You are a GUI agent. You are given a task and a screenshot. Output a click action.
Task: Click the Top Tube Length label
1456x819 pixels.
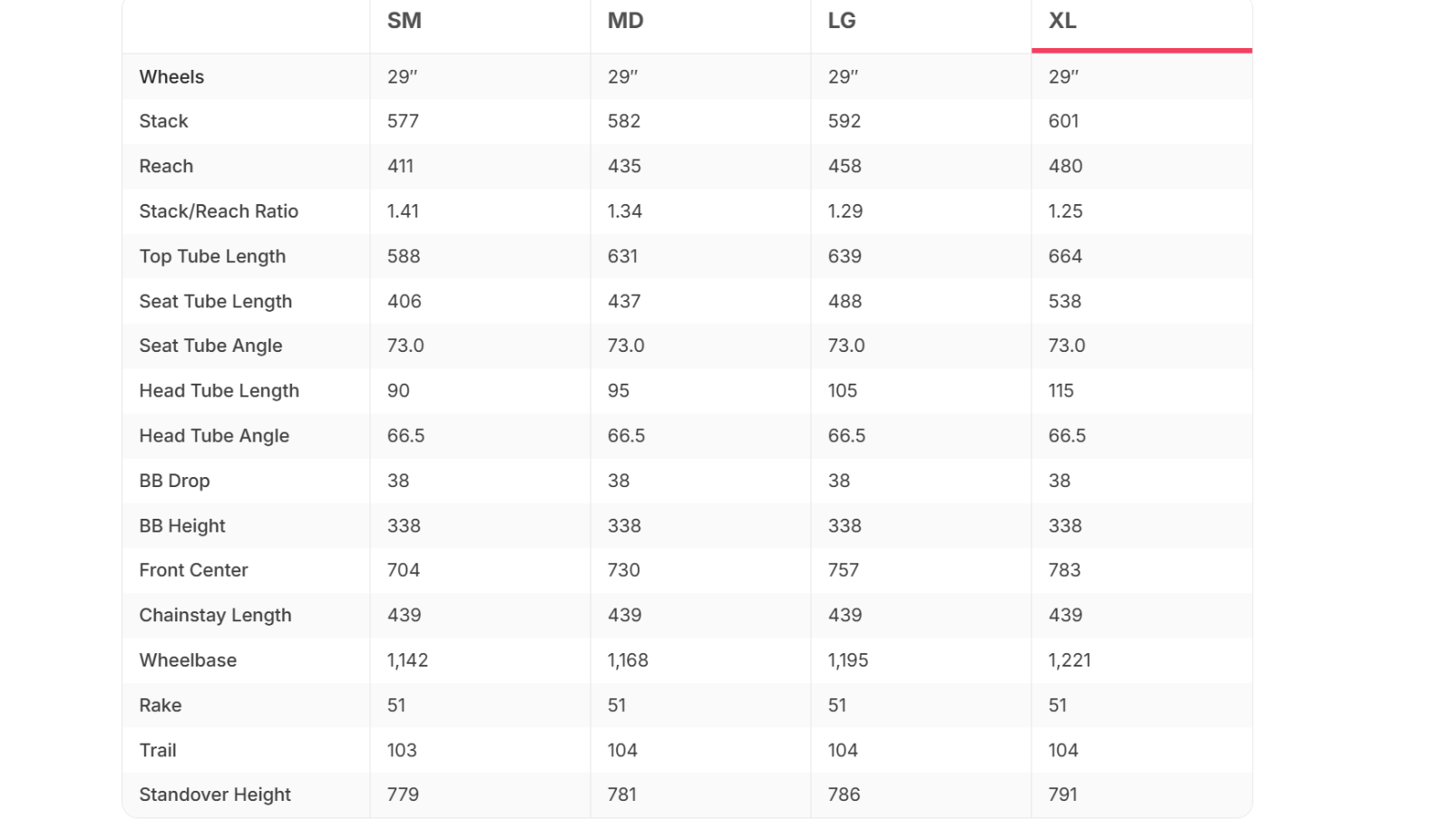(212, 257)
